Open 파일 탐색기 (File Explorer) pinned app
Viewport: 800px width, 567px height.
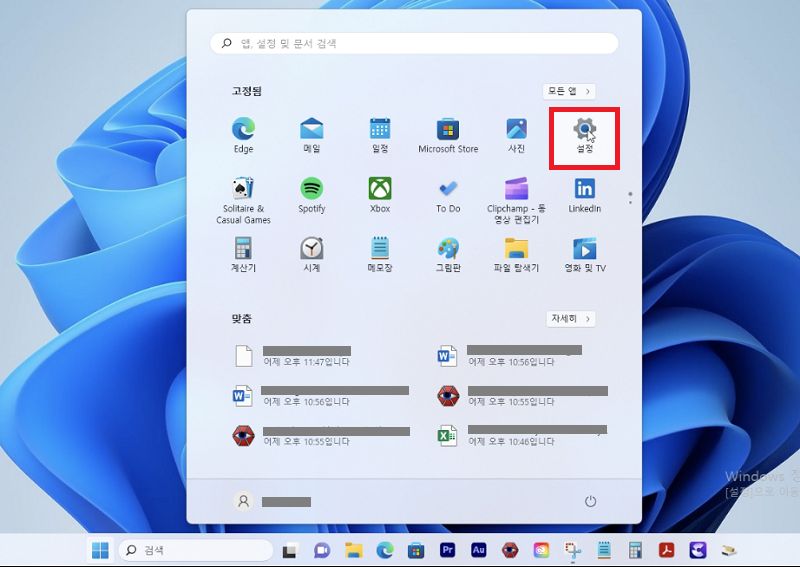tap(516, 255)
